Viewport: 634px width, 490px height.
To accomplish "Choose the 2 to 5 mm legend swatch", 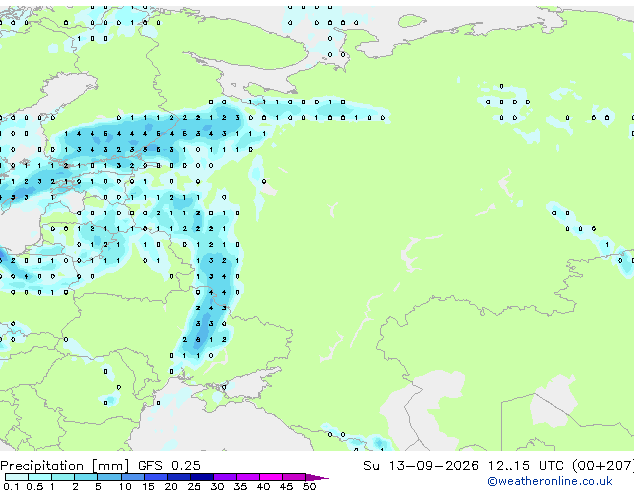I will (86, 477).
